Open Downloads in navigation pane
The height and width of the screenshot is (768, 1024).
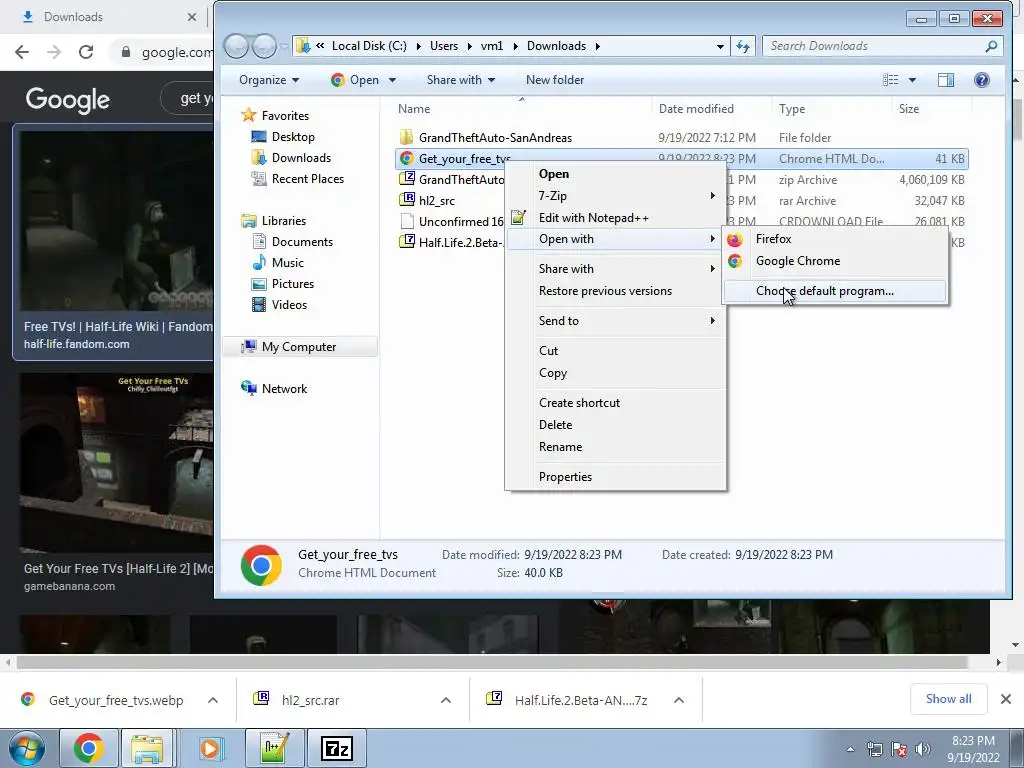[301, 157]
